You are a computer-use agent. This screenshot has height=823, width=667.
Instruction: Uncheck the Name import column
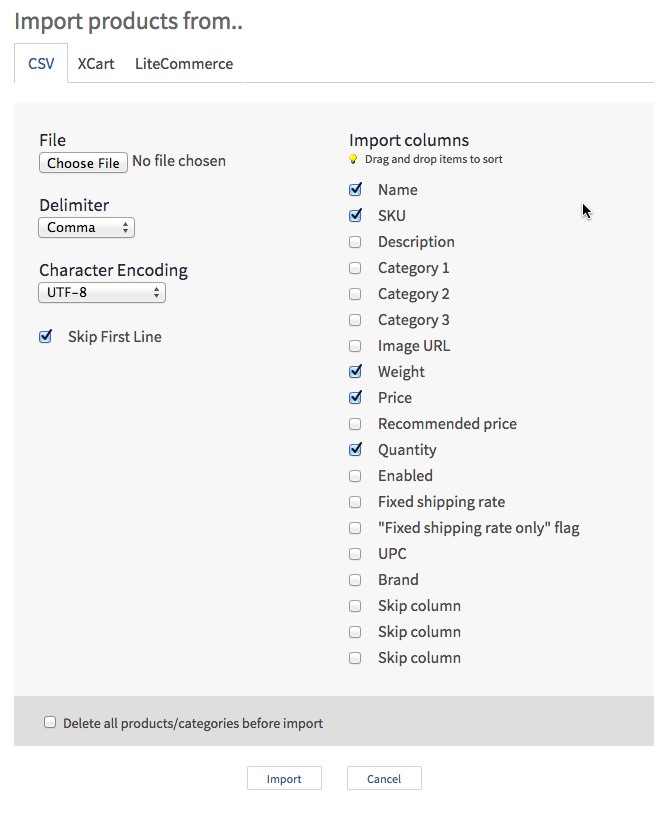[355, 189]
